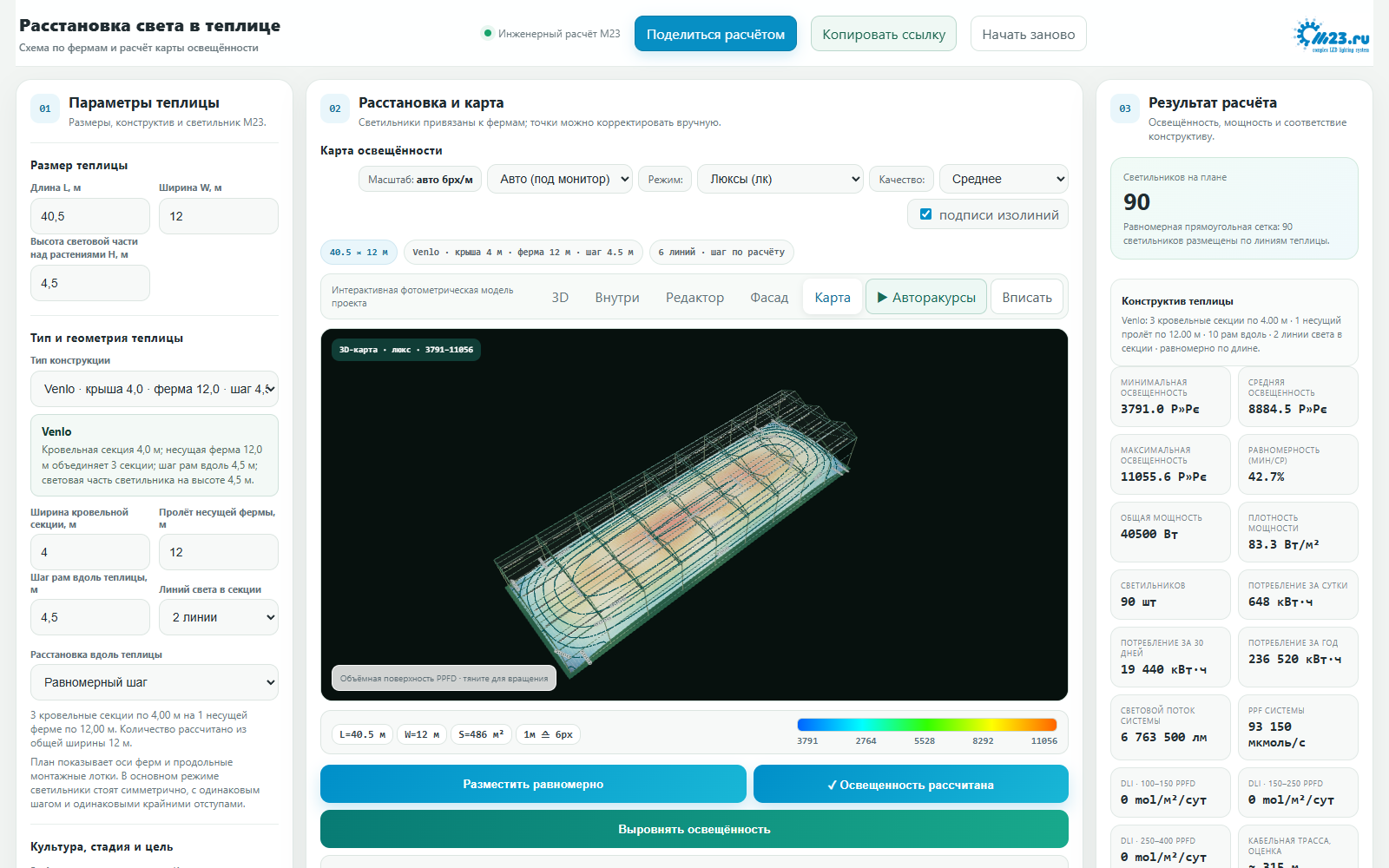This screenshot has width=1389, height=868.
Task: Open the Среднее quality dropdown
Action: 1004,179
